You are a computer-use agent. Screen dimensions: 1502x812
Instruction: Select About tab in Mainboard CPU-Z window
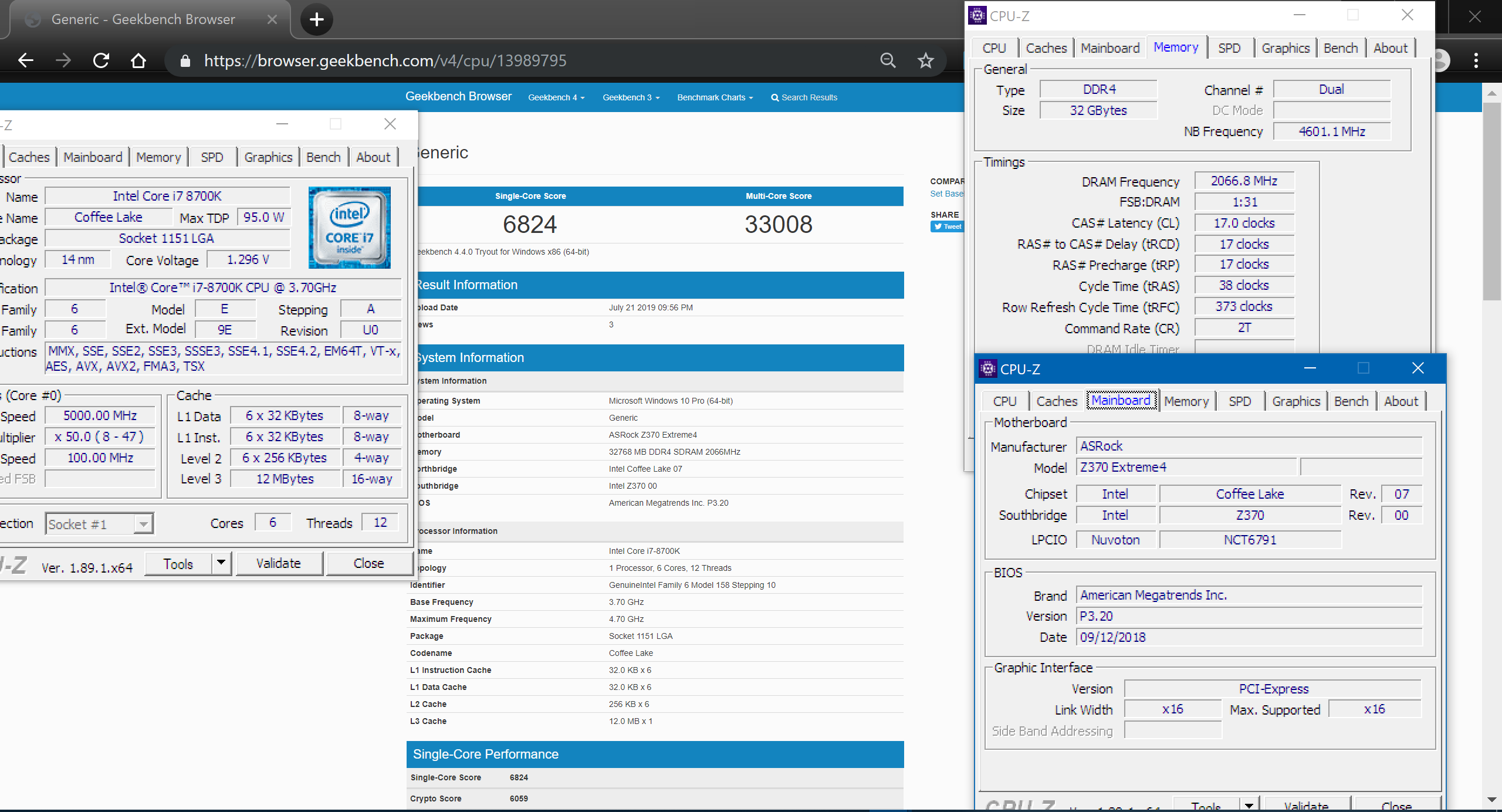(x=1401, y=401)
